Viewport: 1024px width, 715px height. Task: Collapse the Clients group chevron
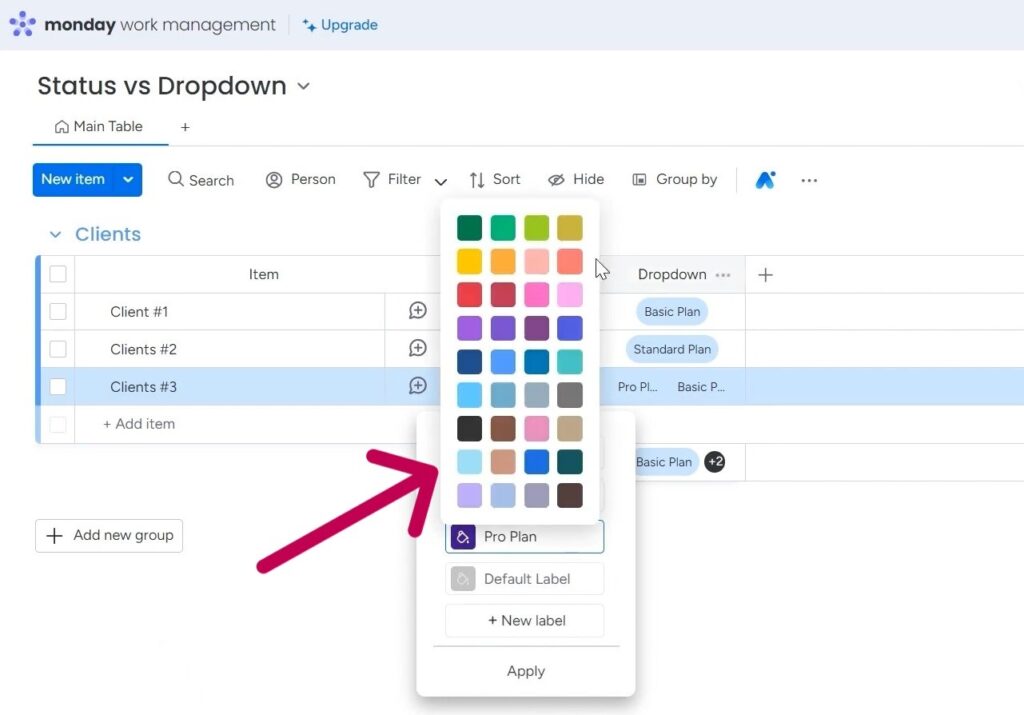[x=55, y=234]
